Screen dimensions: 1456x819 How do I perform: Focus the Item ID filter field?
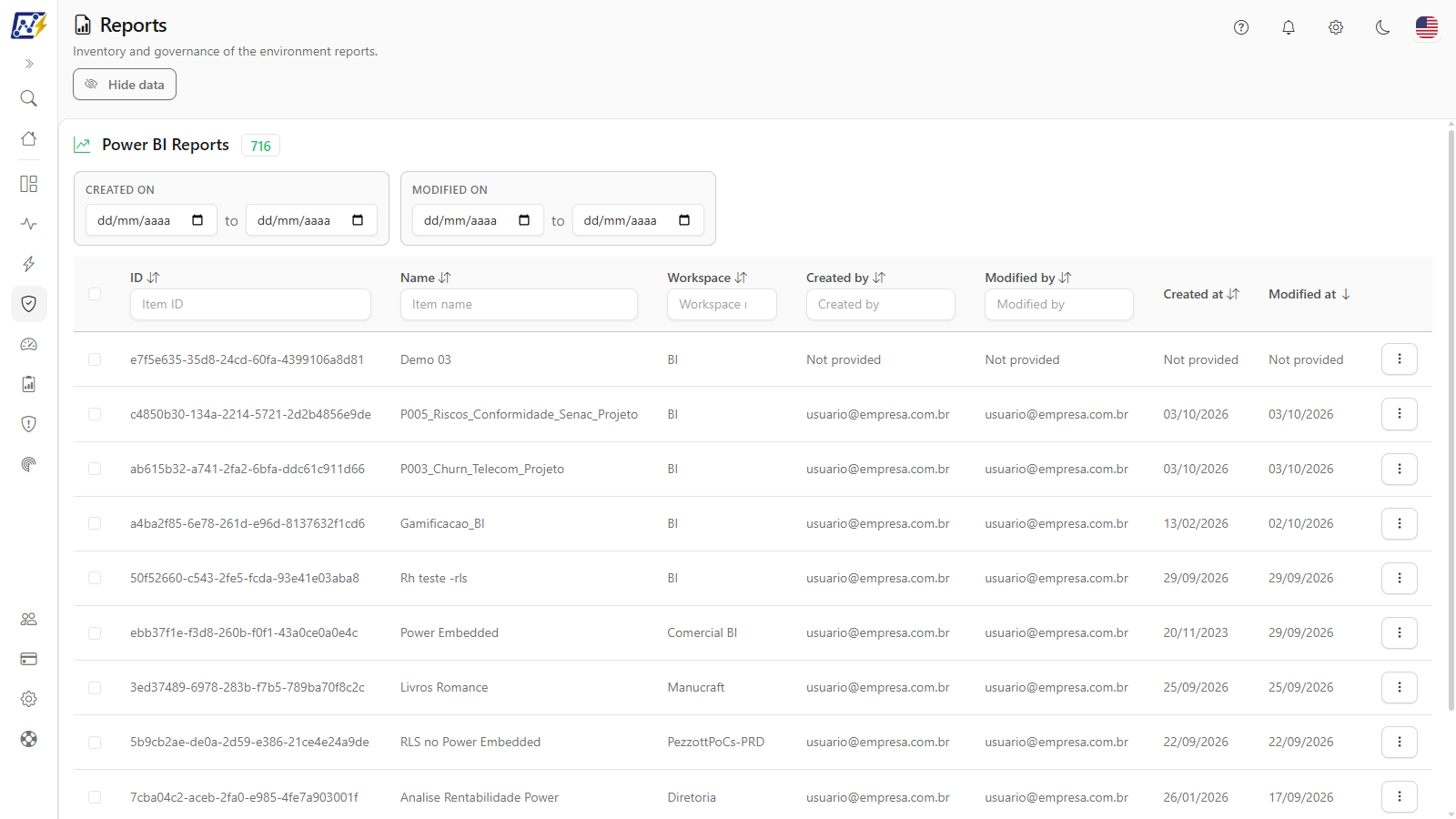pos(250,304)
